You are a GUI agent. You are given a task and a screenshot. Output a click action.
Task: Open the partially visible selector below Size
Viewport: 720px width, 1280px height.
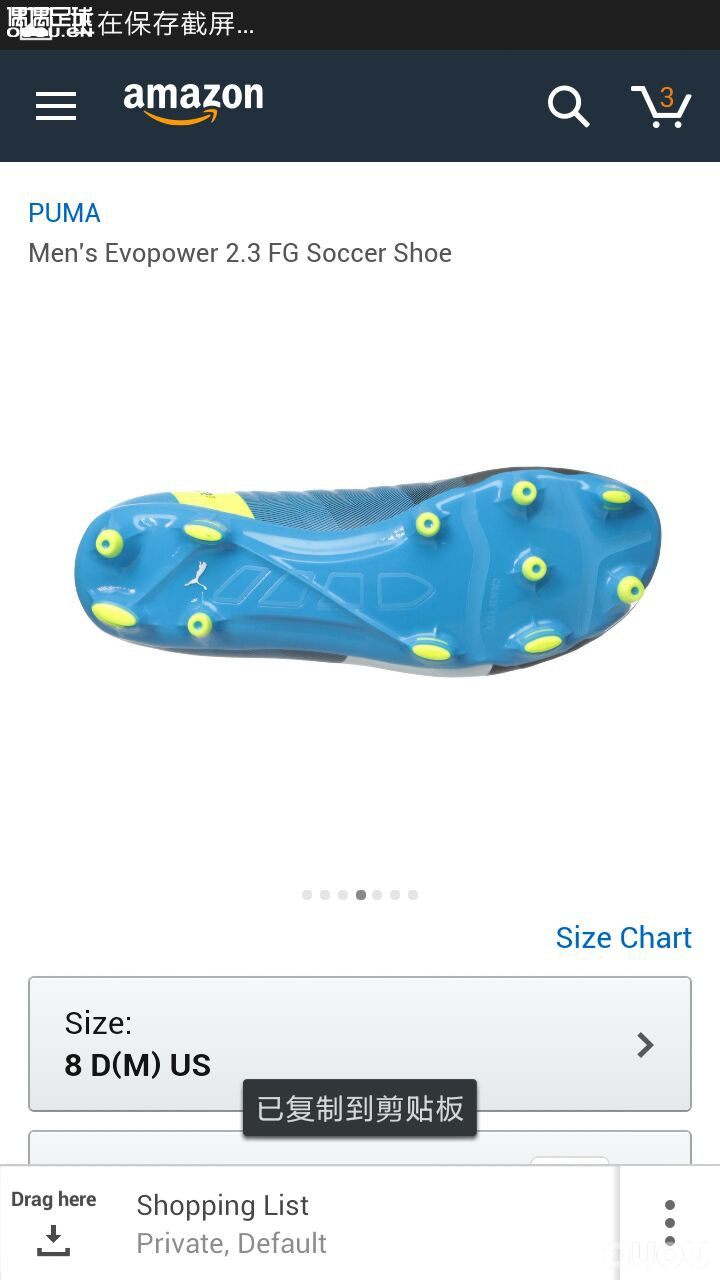(x=360, y=1148)
